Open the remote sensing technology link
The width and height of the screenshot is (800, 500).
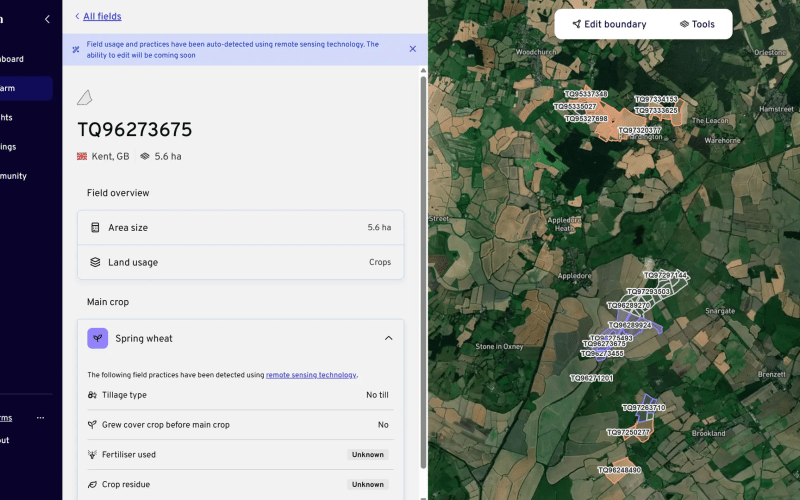pyautogui.click(x=311, y=375)
